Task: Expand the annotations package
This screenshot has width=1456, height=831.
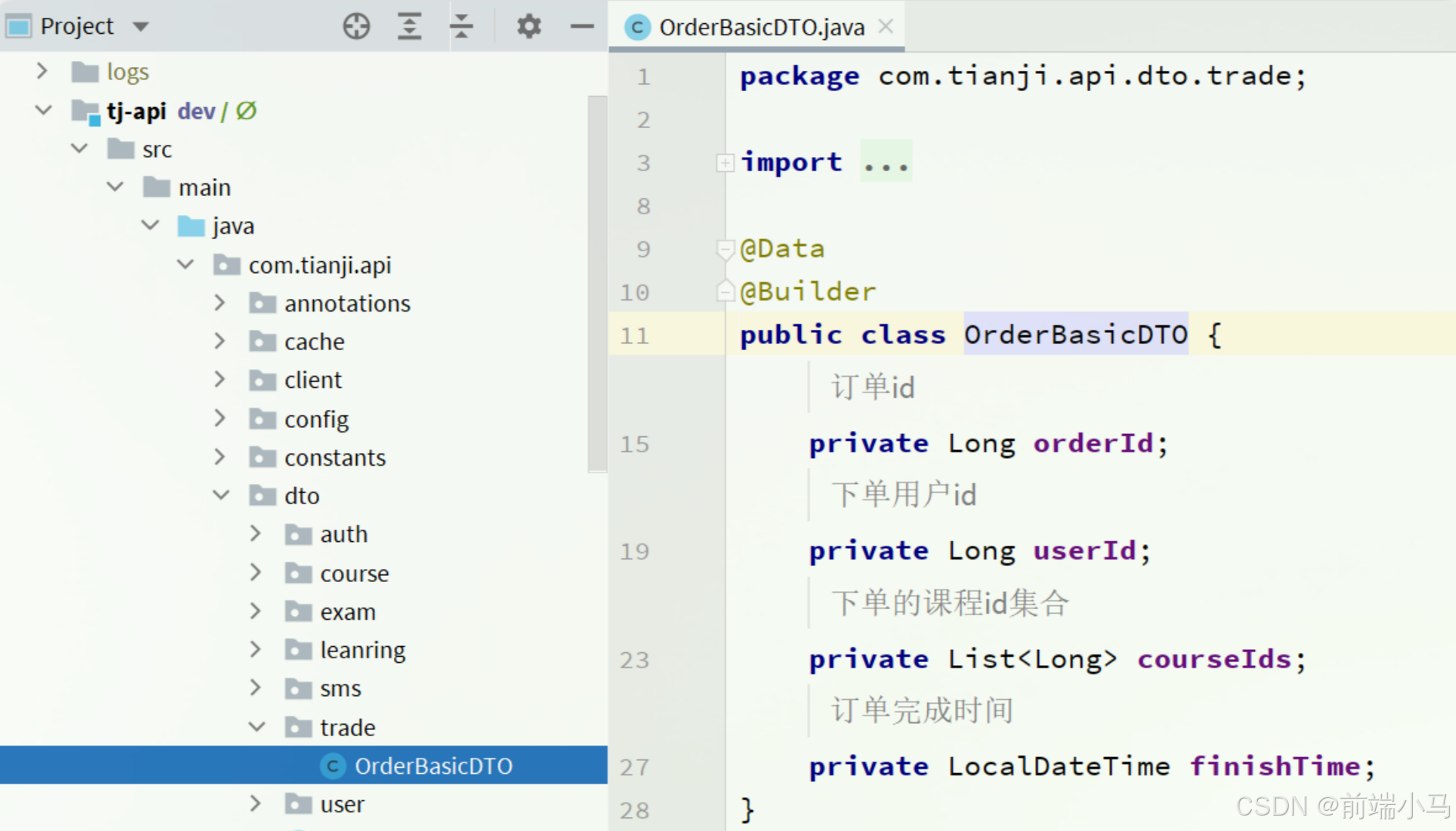Action: coord(220,302)
